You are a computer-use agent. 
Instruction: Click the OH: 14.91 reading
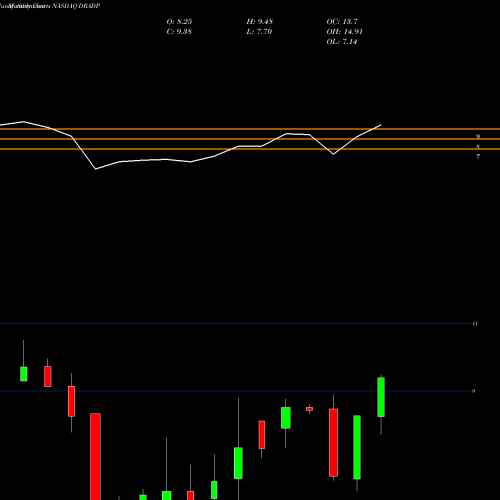click(x=345, y=32)
